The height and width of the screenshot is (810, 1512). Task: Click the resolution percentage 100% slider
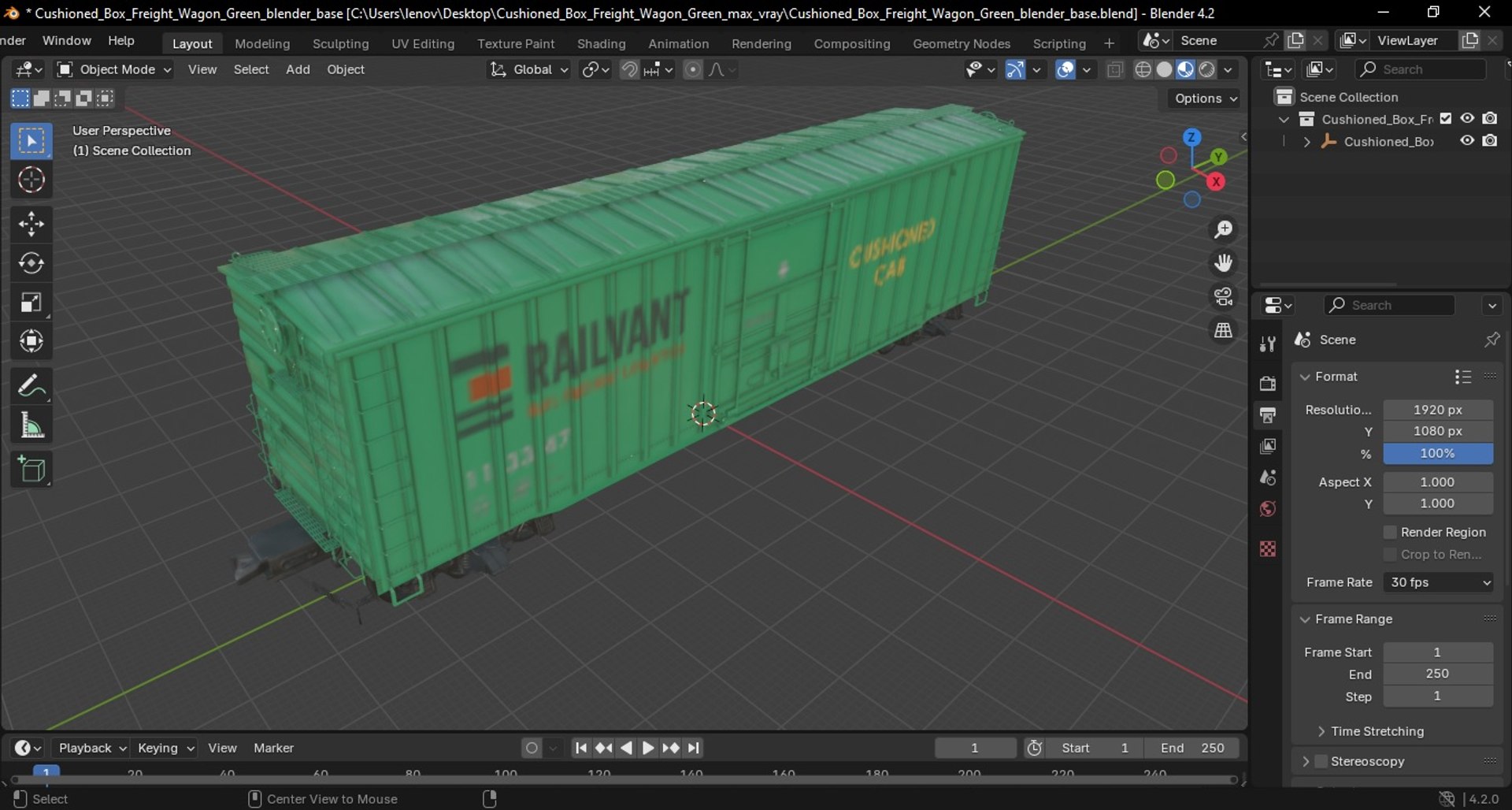[1438, 453]
